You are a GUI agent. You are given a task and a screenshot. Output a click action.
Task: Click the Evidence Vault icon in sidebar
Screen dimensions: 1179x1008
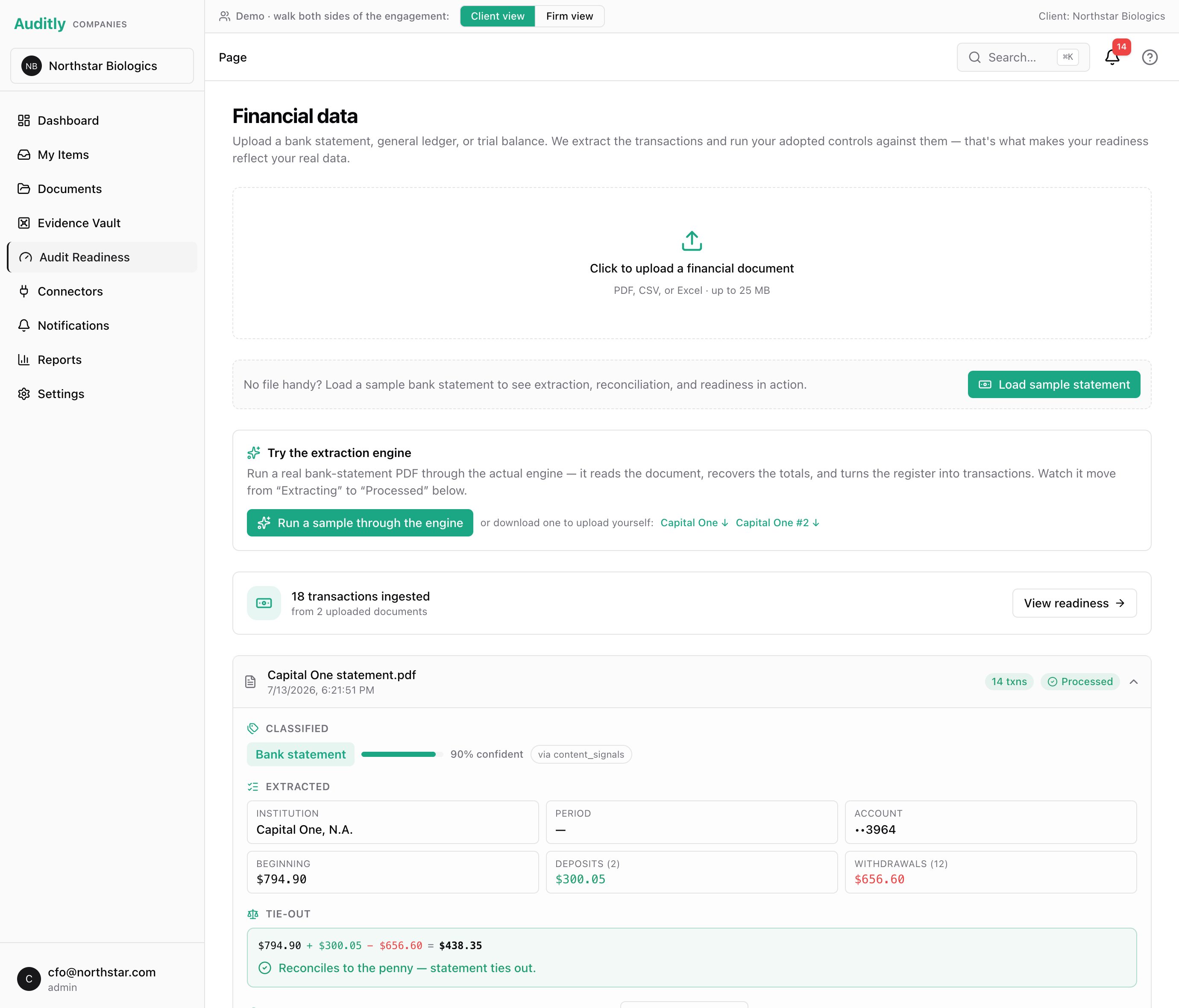(x=24, y=223)
